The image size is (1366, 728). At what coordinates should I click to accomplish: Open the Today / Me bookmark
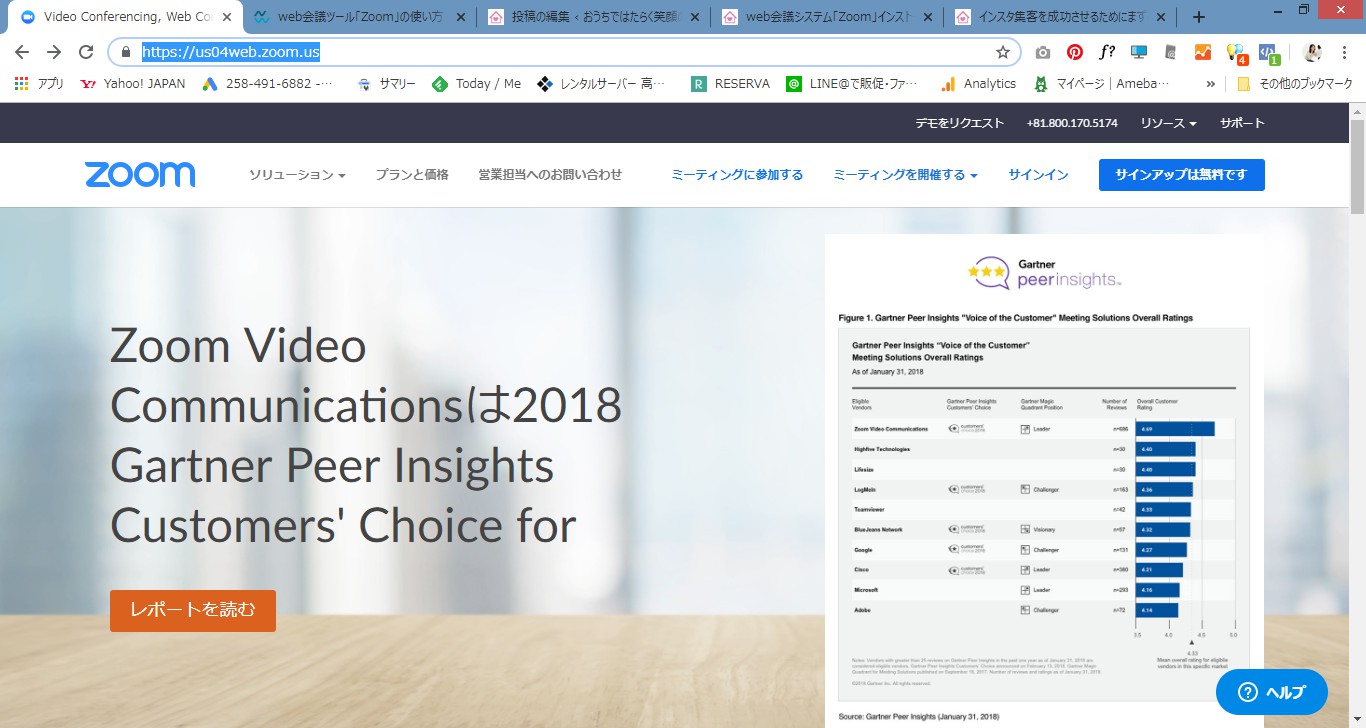pyautogui.click(x=476, y=84)
